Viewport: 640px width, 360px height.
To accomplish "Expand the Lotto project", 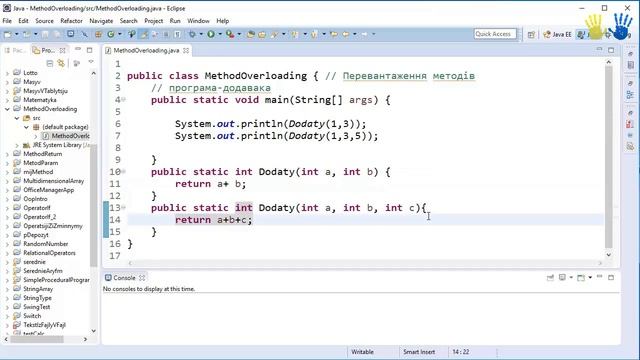I will coord(7,73).
